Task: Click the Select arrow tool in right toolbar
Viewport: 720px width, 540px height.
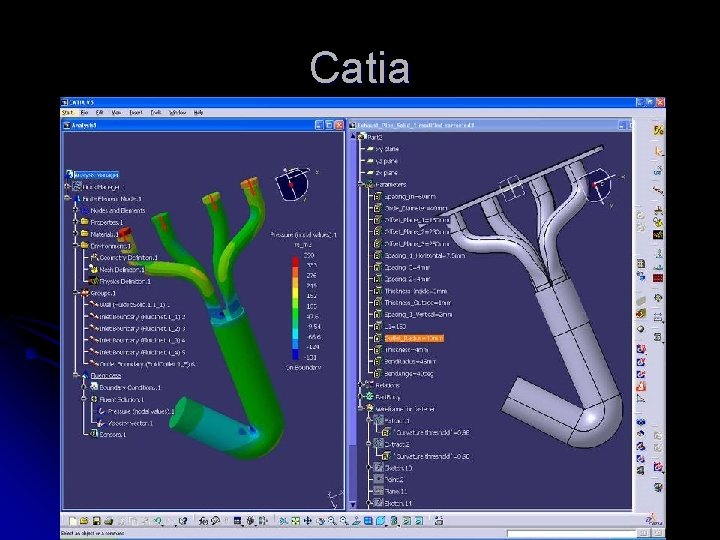Action: click(658, 151)
